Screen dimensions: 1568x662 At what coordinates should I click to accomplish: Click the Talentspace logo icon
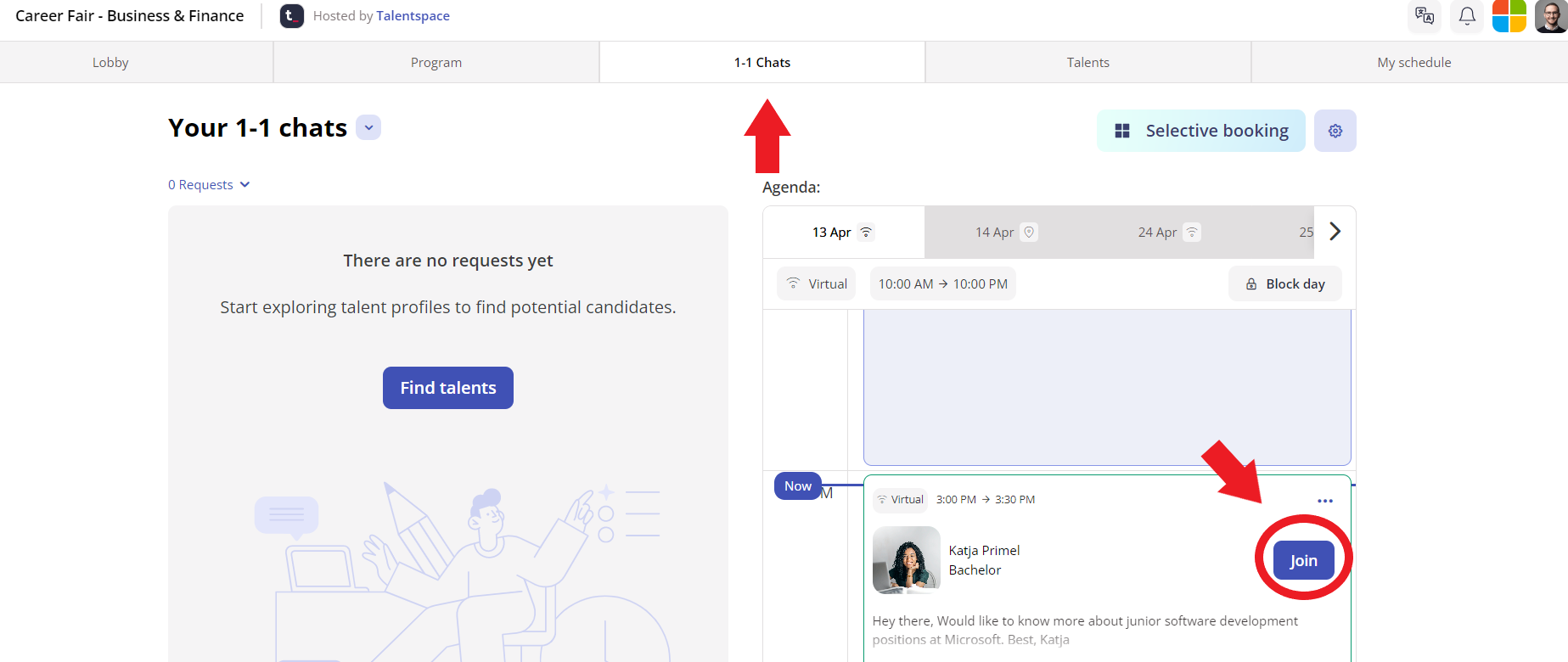tap(292, 16)
